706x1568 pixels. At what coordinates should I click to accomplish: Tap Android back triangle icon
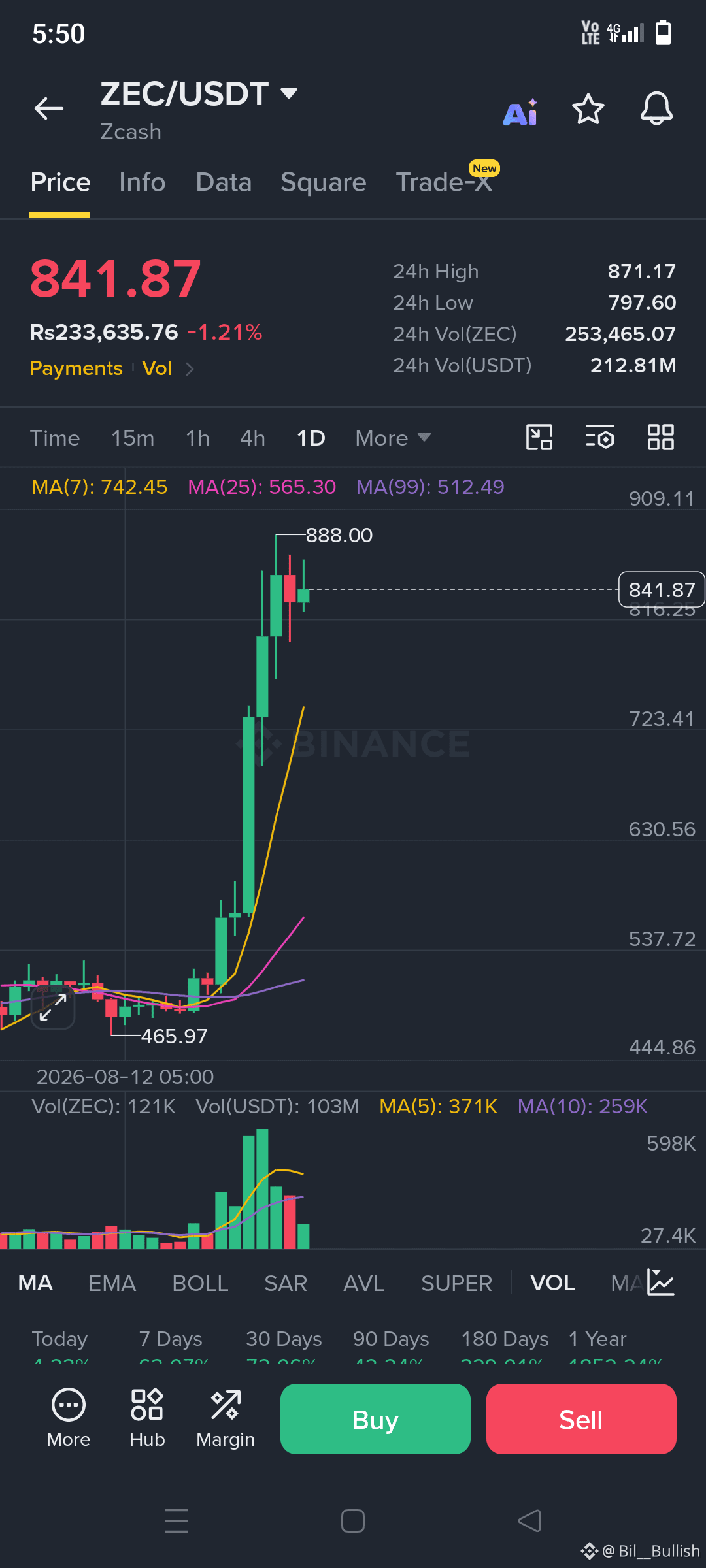click(x=529, y=1521)
